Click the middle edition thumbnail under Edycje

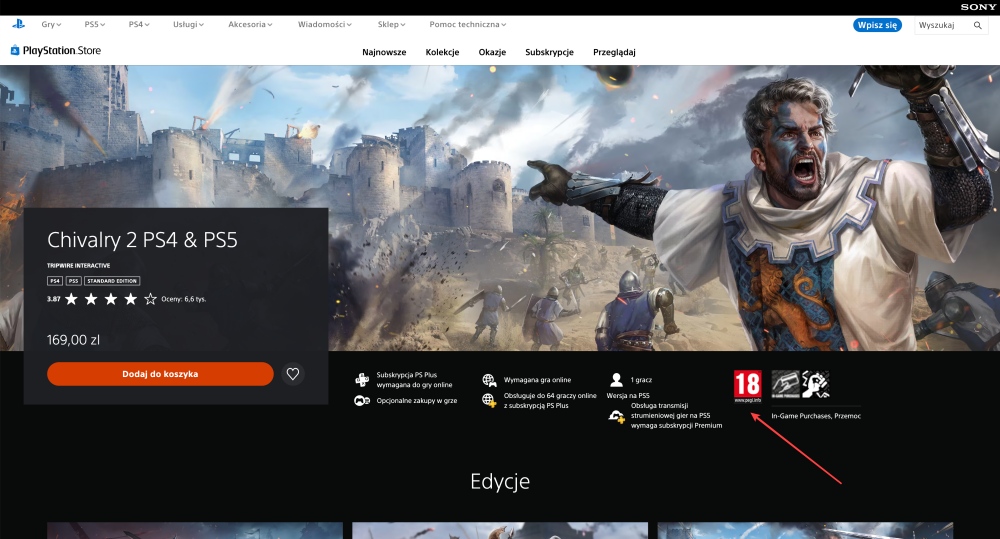500,530
